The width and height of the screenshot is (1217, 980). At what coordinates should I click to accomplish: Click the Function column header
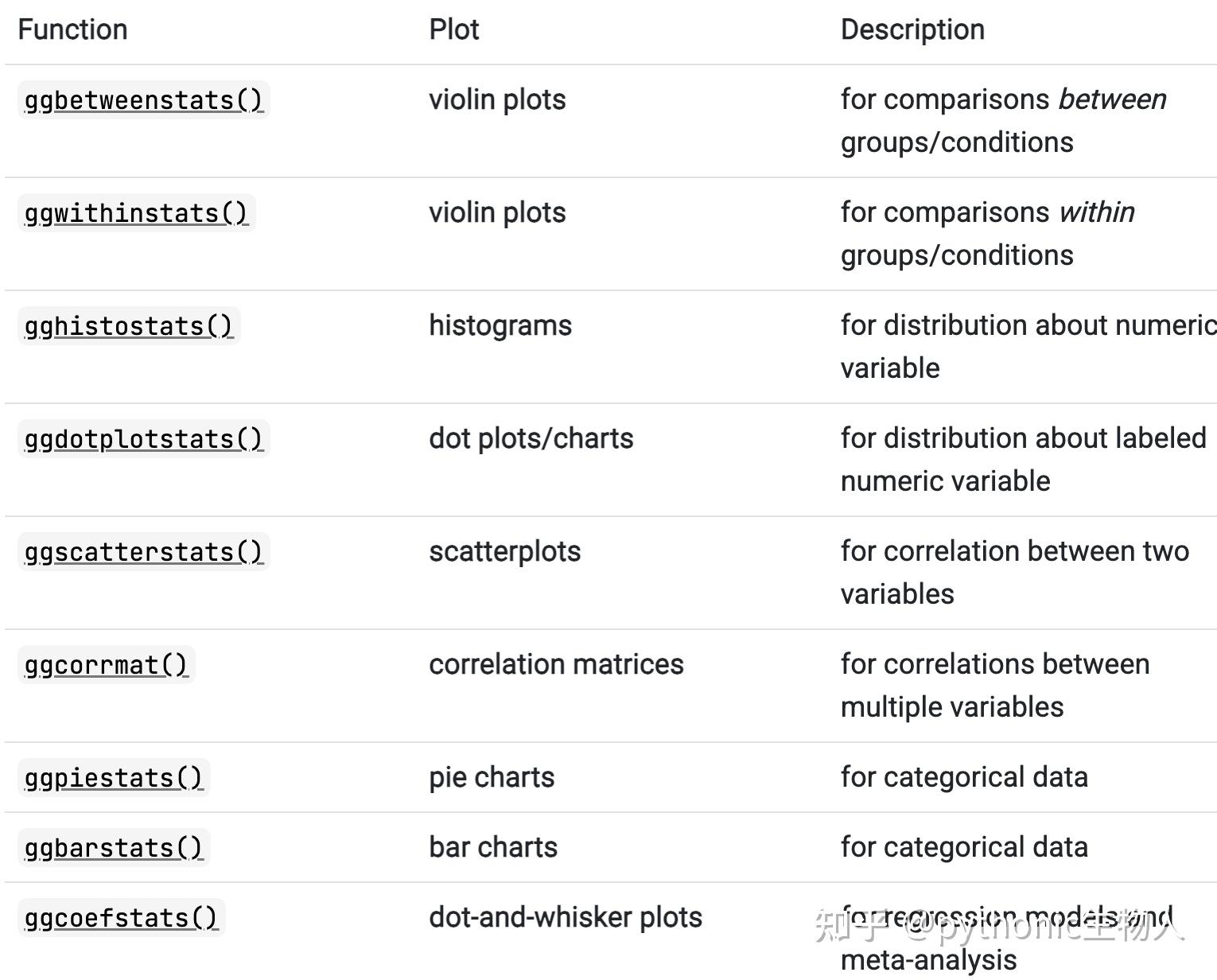click(x=72, y=29)
